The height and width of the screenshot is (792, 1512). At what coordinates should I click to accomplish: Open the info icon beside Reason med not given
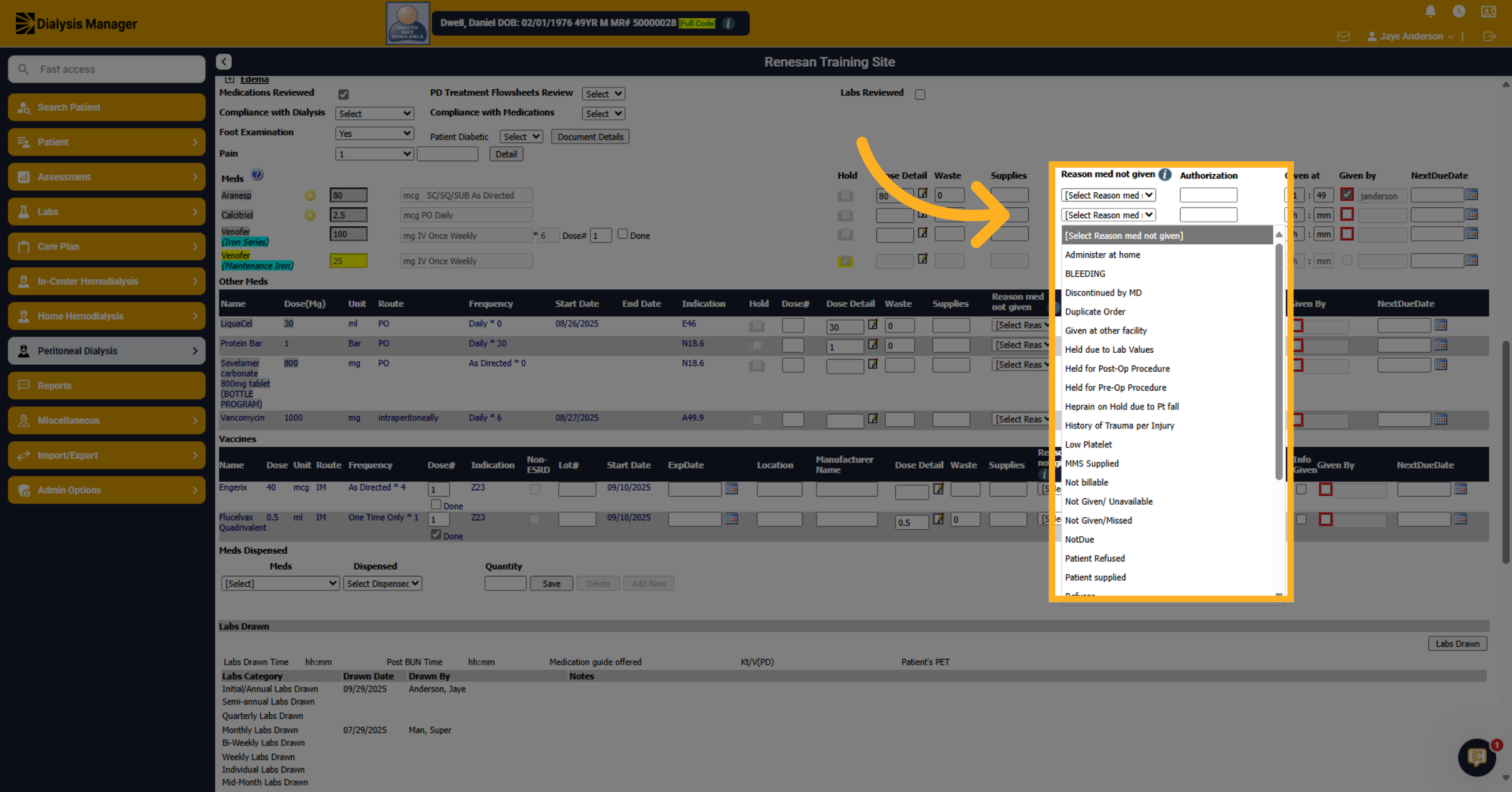coord(1165,175)
